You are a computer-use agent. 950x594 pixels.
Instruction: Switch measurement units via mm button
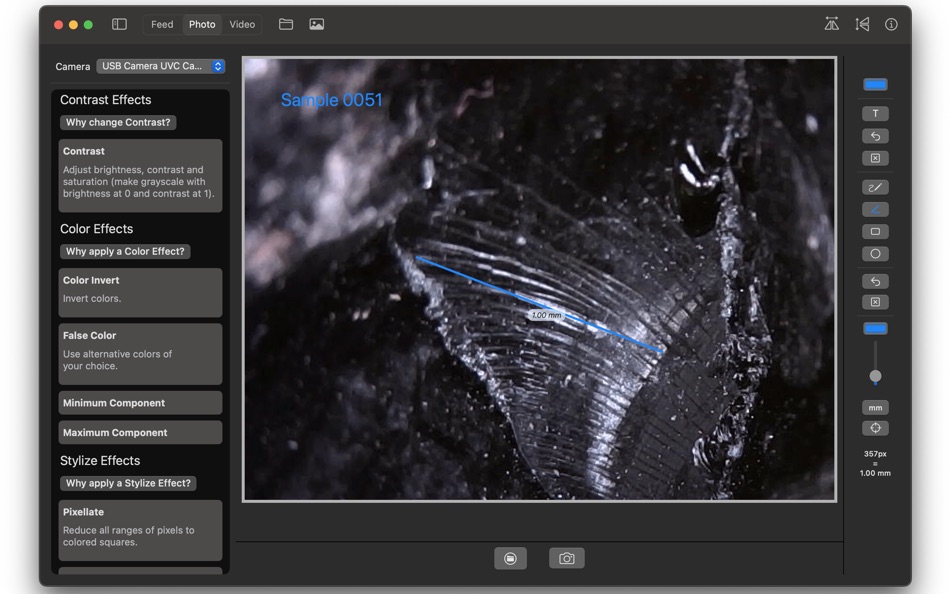pos(875,407)
